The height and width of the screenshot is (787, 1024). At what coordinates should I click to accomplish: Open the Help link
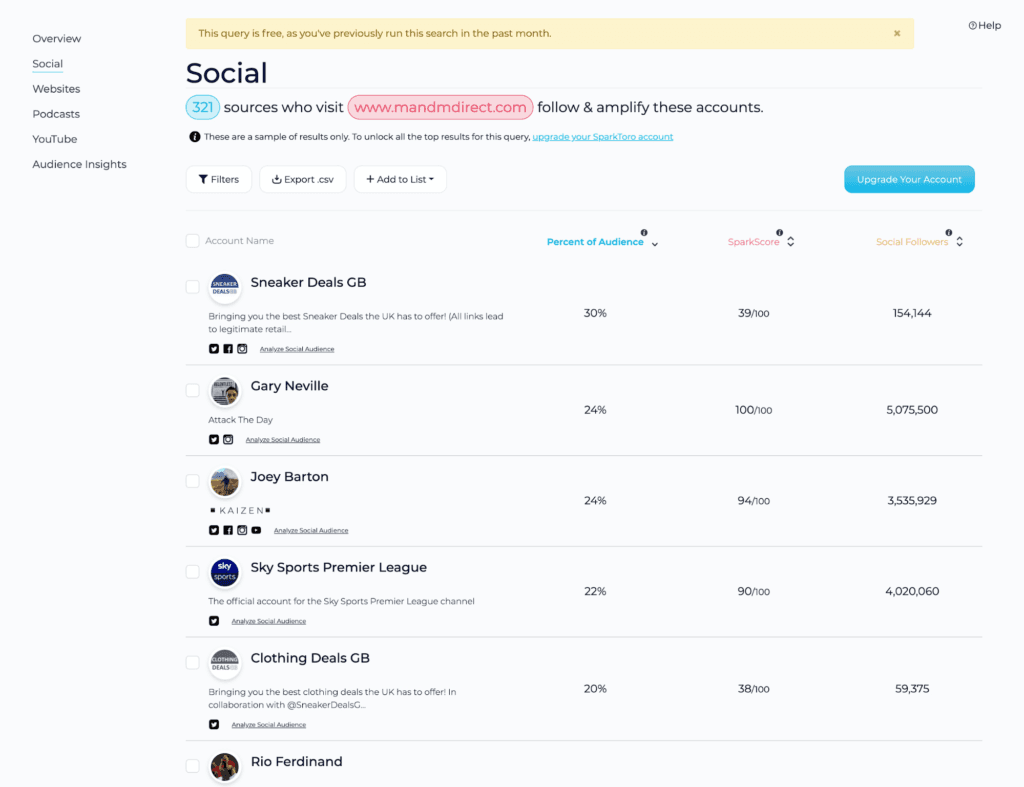coord(985,25)
